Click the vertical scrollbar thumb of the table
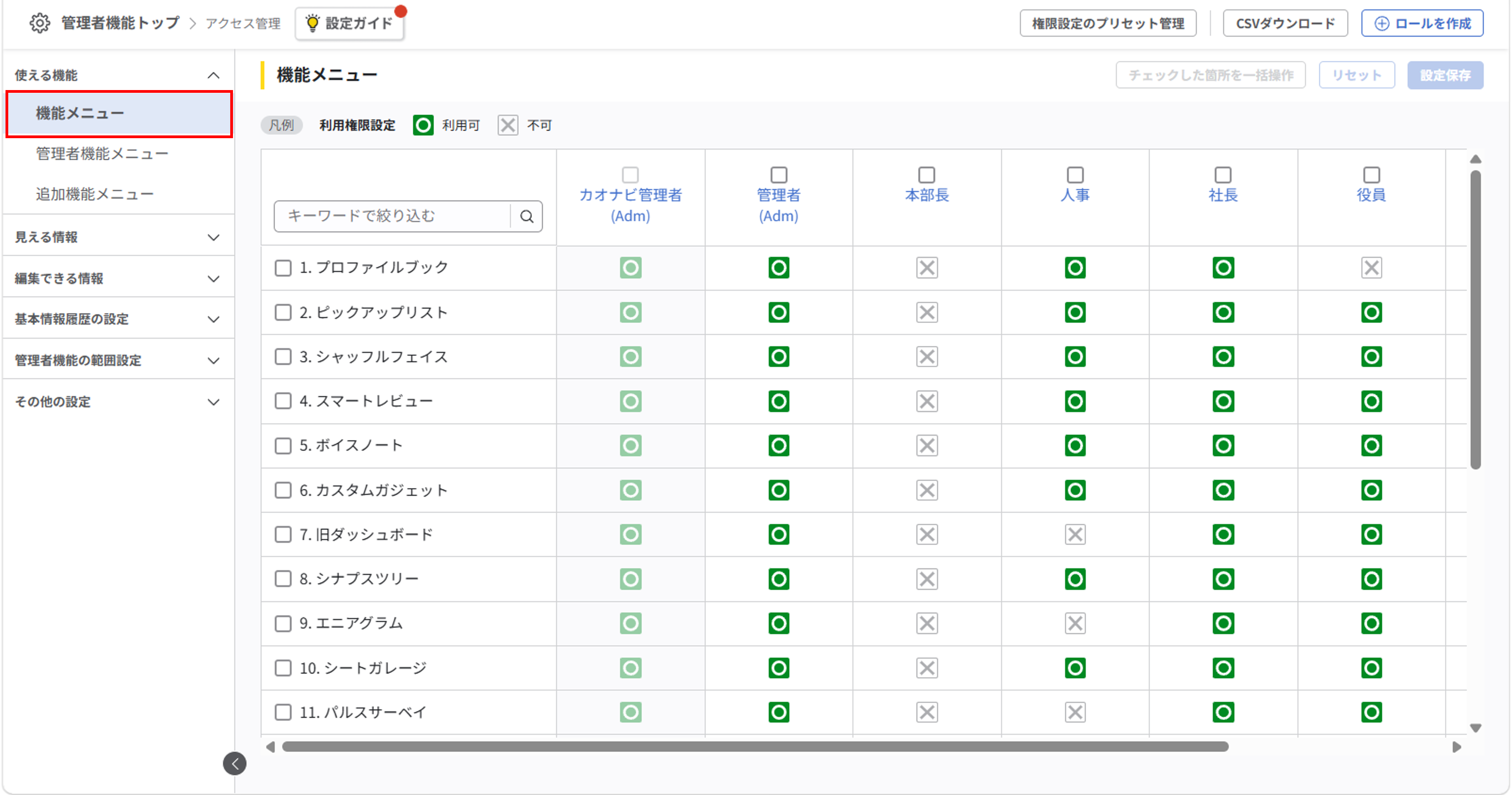Viewport: 1512px width, 795px height. pos(1475,320)
